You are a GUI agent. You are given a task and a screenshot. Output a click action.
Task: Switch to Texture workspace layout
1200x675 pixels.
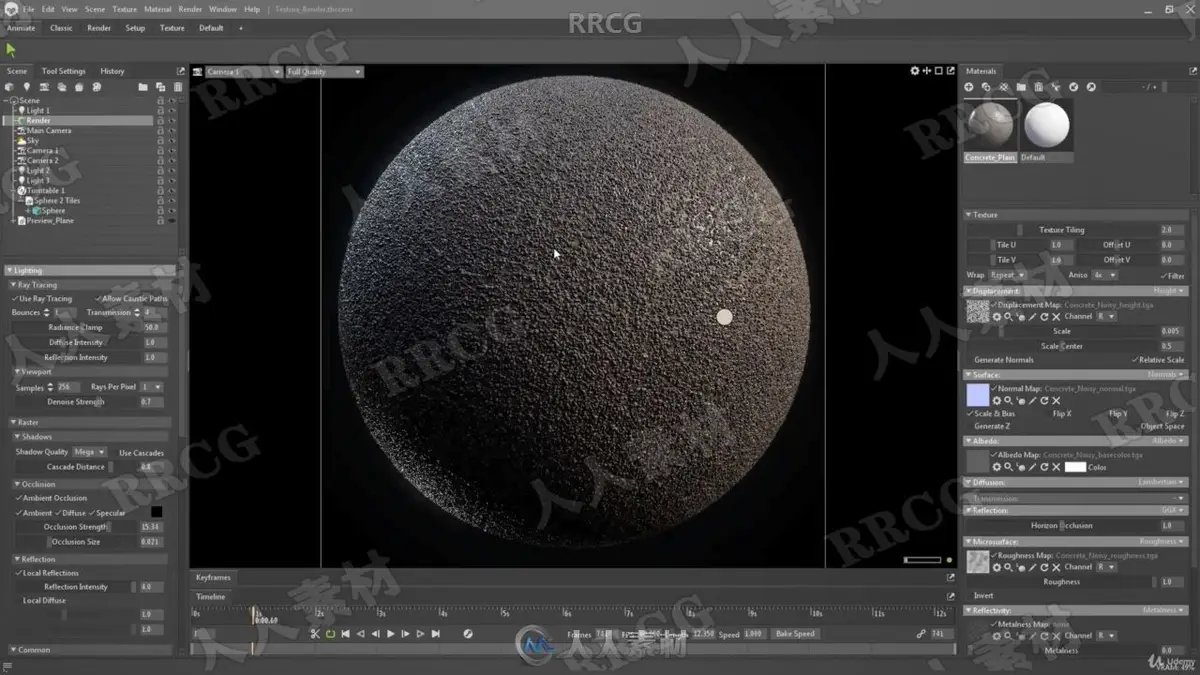172,28
